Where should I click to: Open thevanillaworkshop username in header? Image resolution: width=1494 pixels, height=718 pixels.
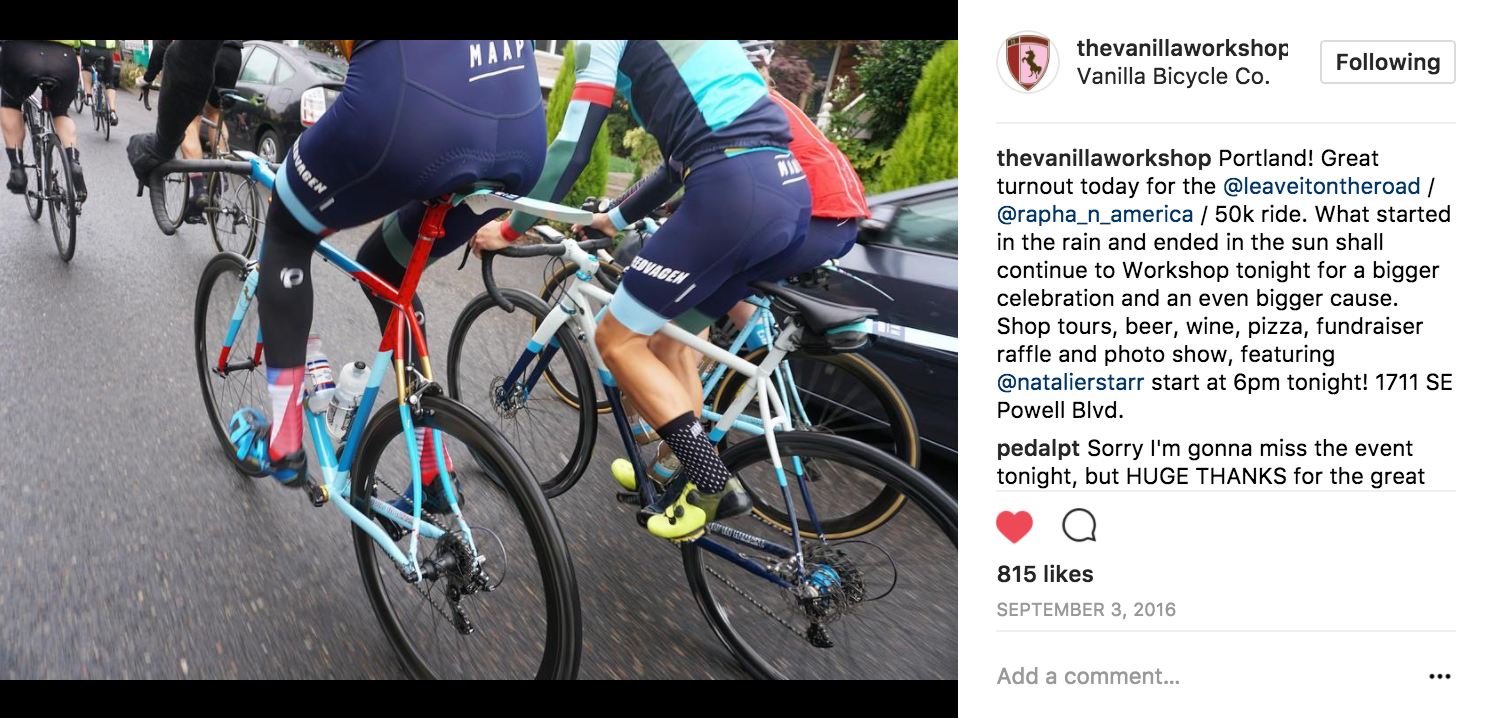click(1182, 48)
